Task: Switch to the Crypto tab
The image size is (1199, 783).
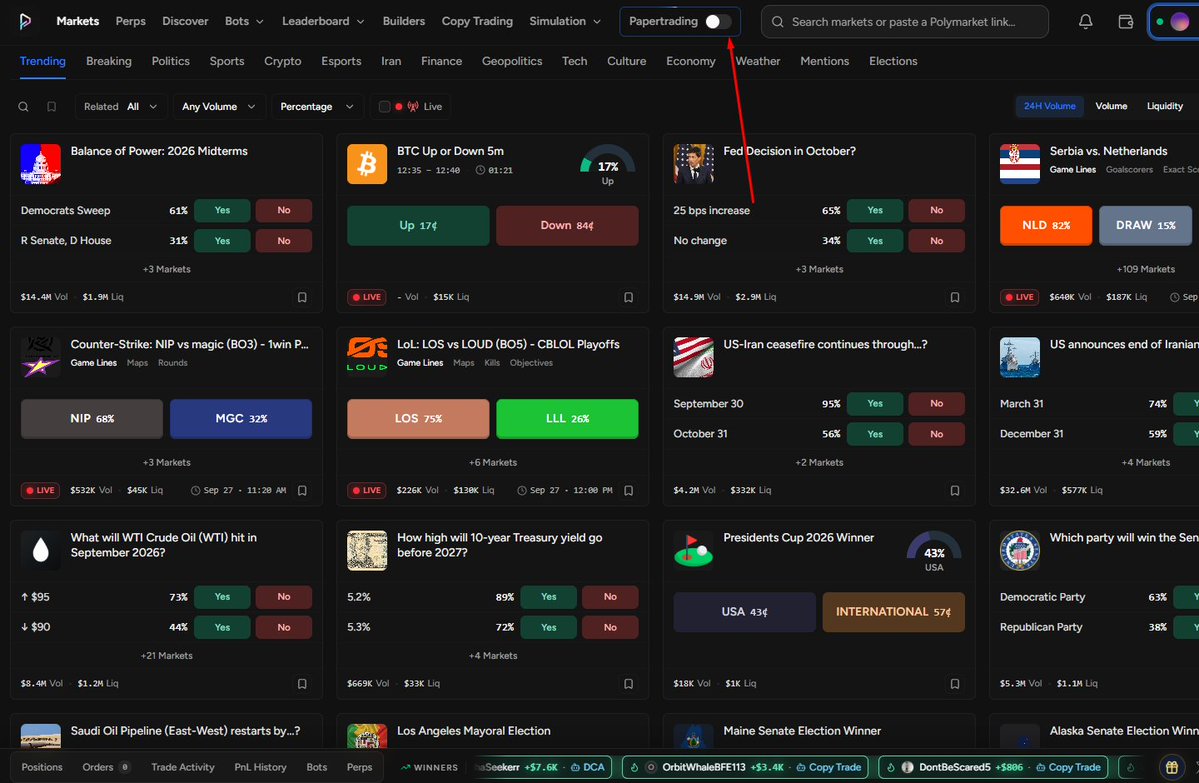Action: 283,61
